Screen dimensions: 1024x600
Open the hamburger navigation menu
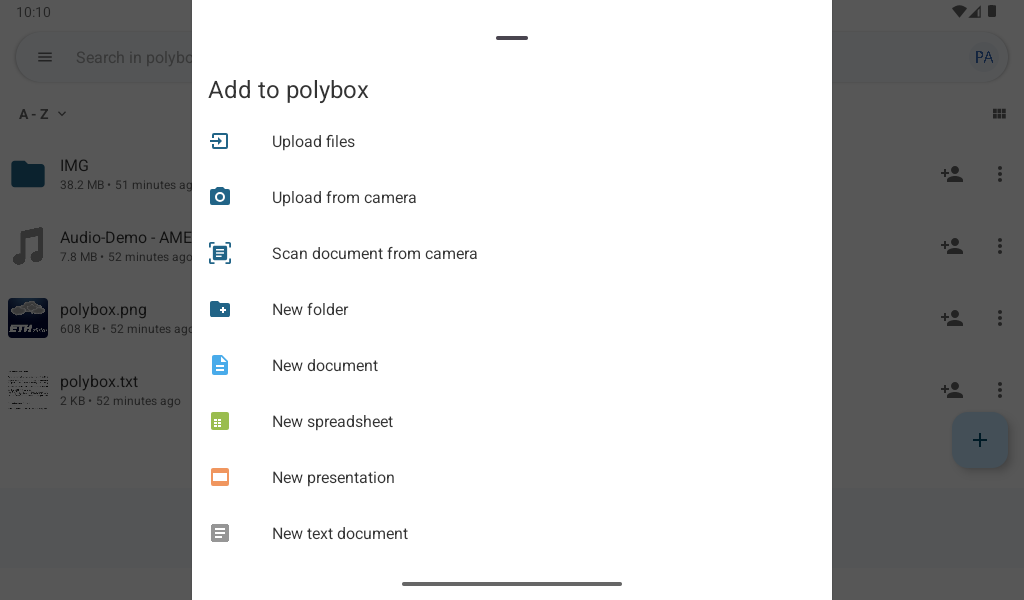click(44, 57)
